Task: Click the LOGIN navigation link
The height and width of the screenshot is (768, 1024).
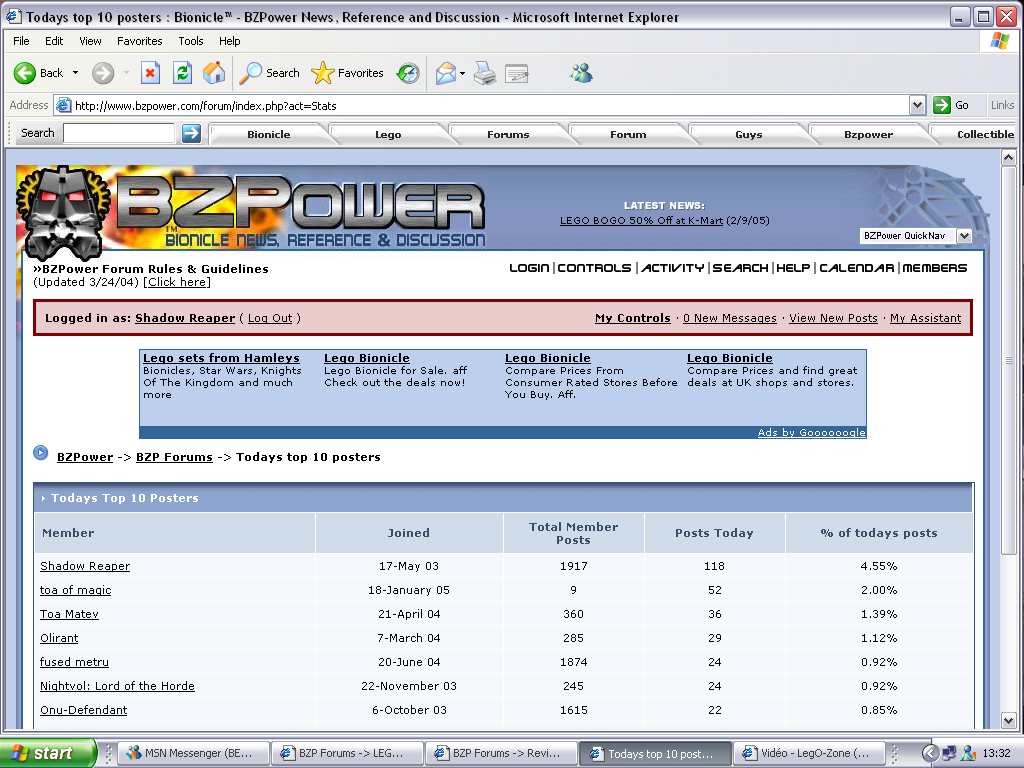Action: point(529,268)
